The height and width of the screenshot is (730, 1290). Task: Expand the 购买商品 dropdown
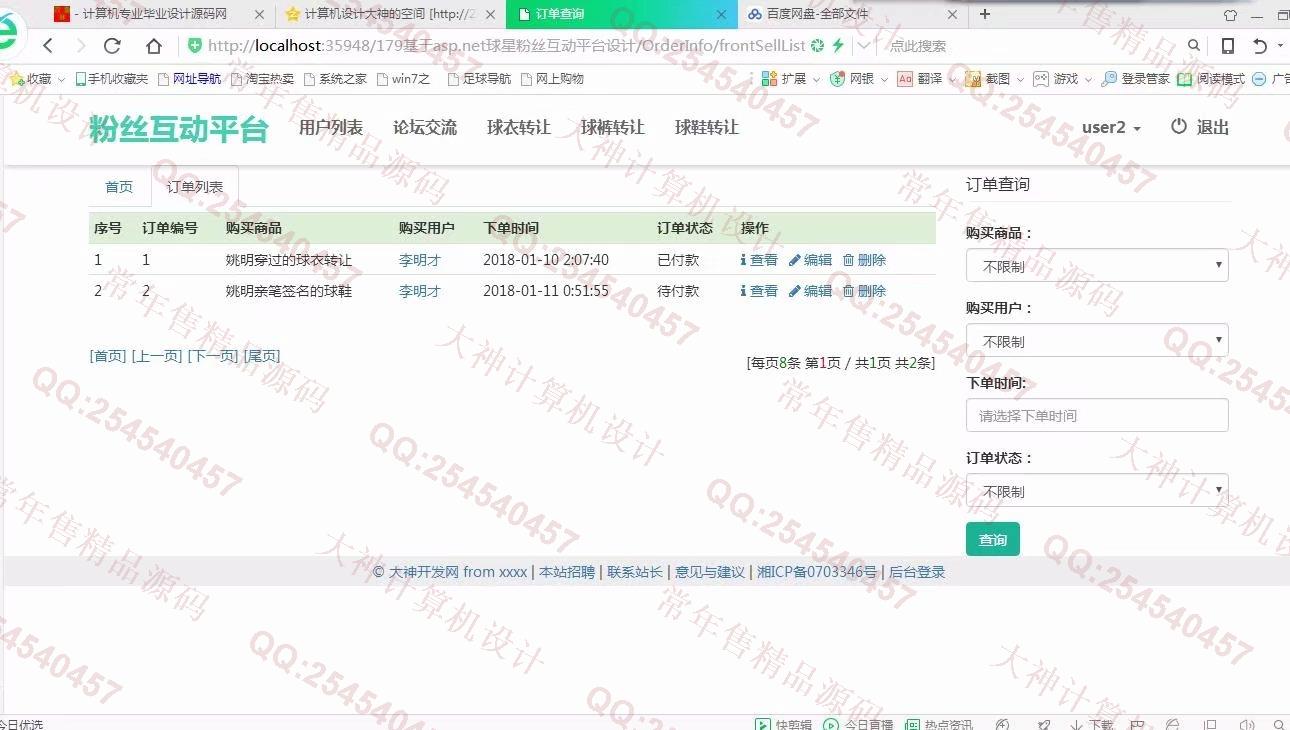pyautogui.click(x=1097, y=266)
